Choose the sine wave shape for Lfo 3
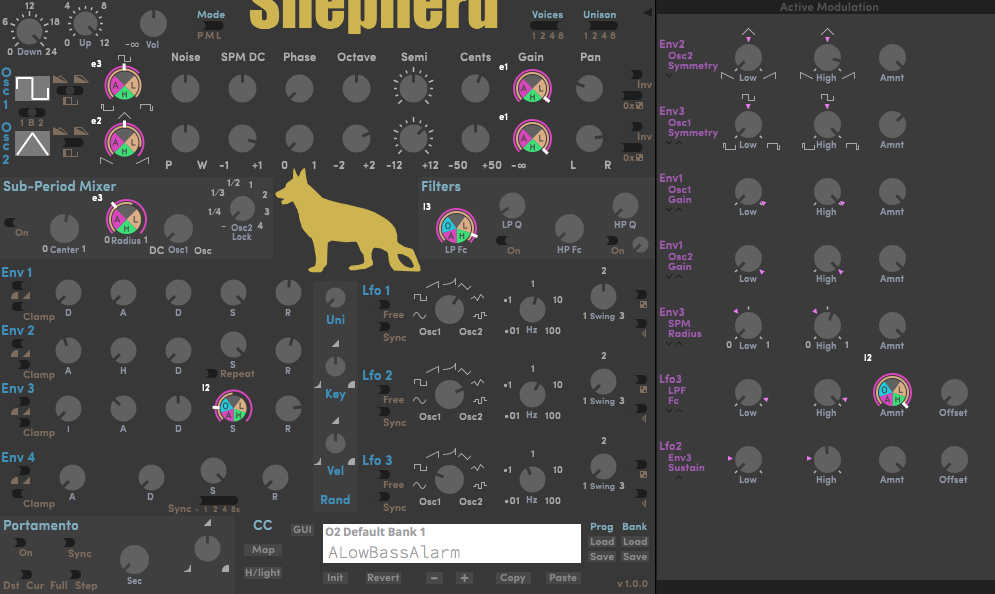 click(x=419, y=485)
